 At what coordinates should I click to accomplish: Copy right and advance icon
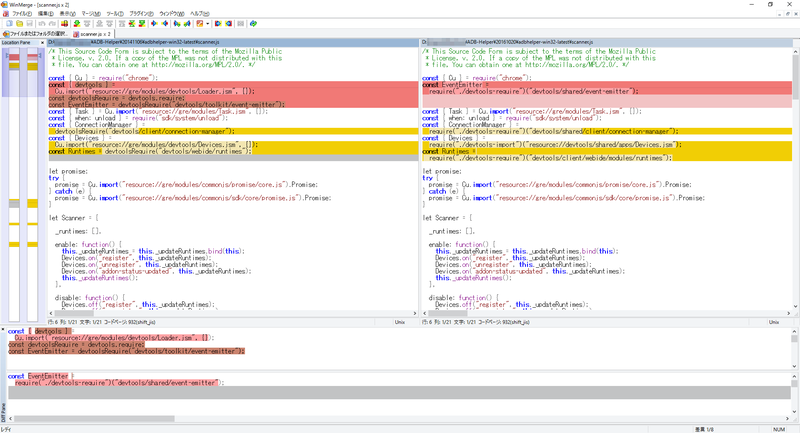coord(177,23)
